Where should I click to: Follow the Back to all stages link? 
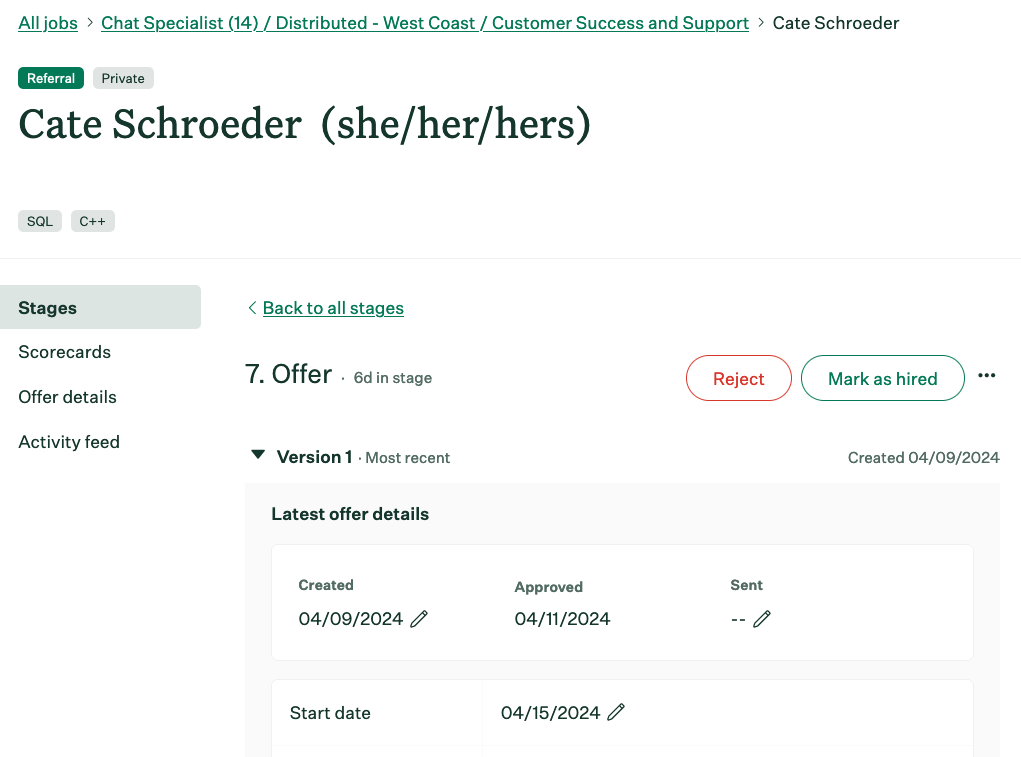coord(333,308)
